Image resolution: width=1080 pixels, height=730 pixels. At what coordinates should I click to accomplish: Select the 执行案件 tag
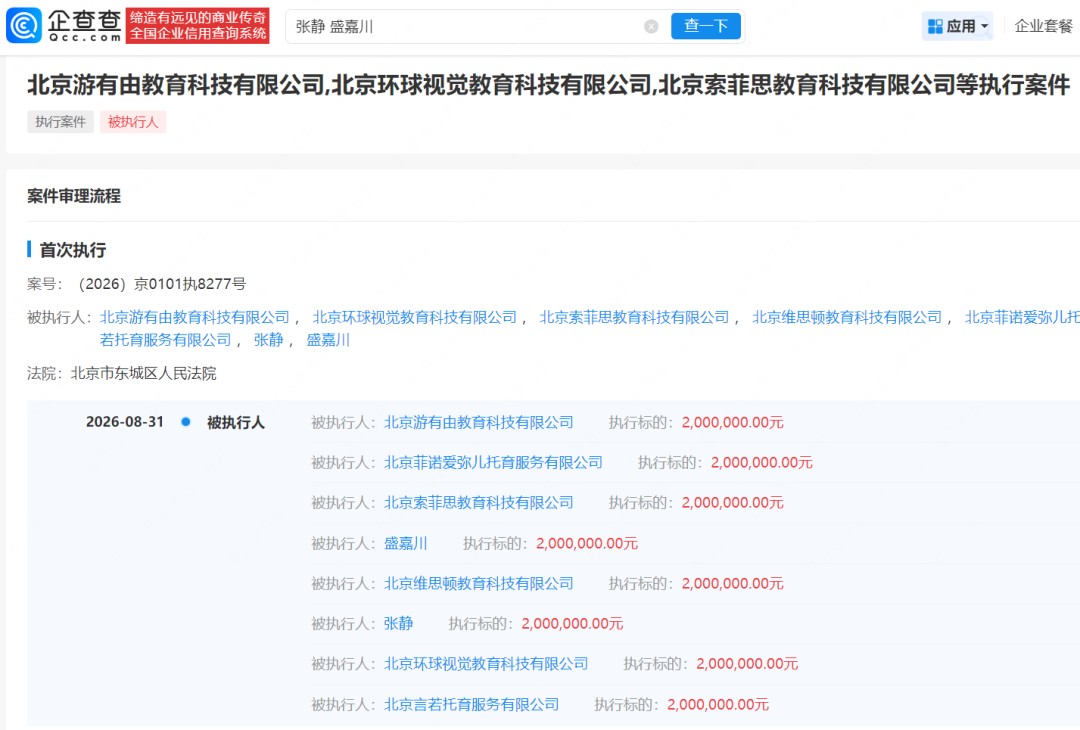[61, 122]
